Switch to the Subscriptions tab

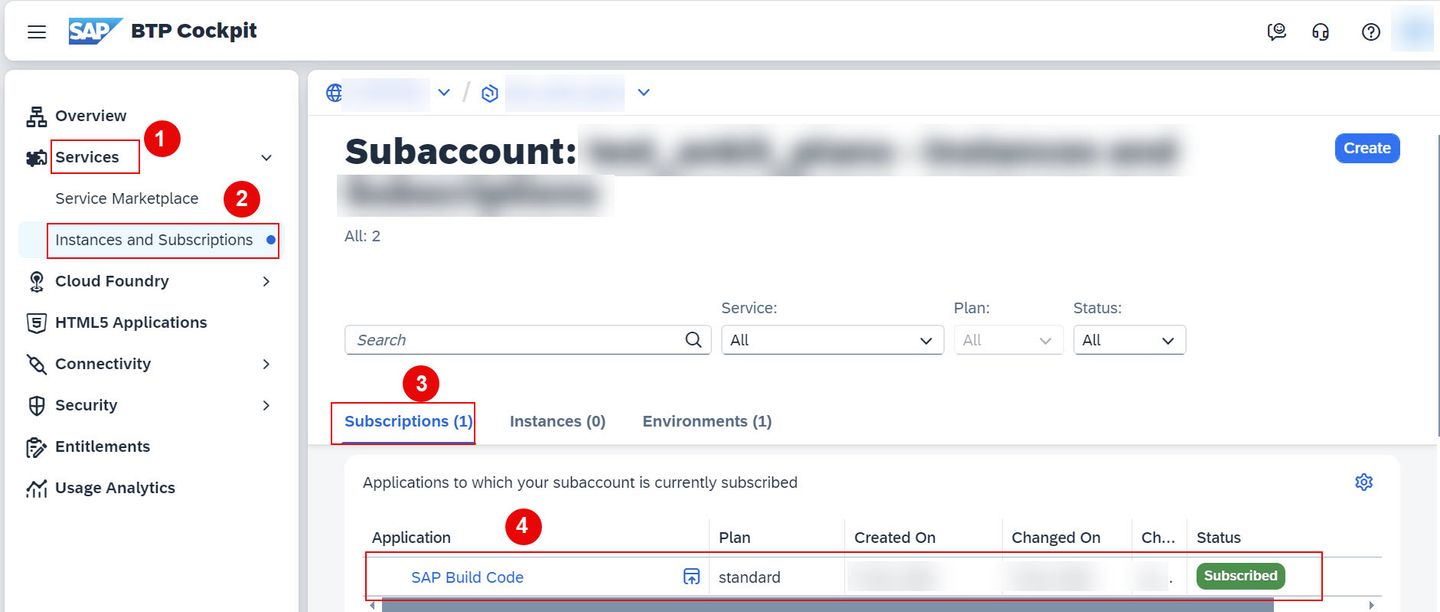click(x=408, y=421)
